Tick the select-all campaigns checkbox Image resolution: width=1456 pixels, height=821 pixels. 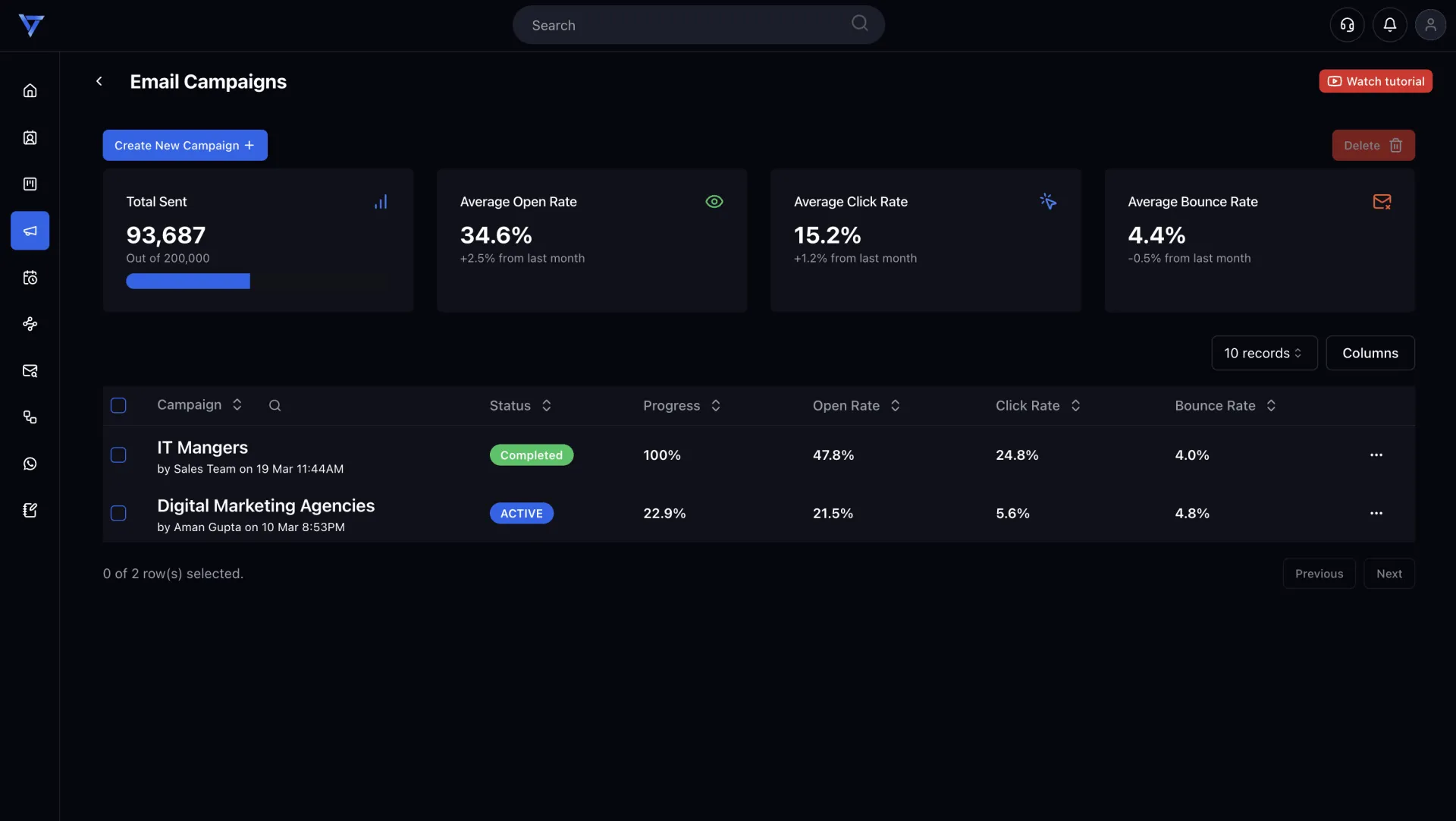[x=118, y=405]
